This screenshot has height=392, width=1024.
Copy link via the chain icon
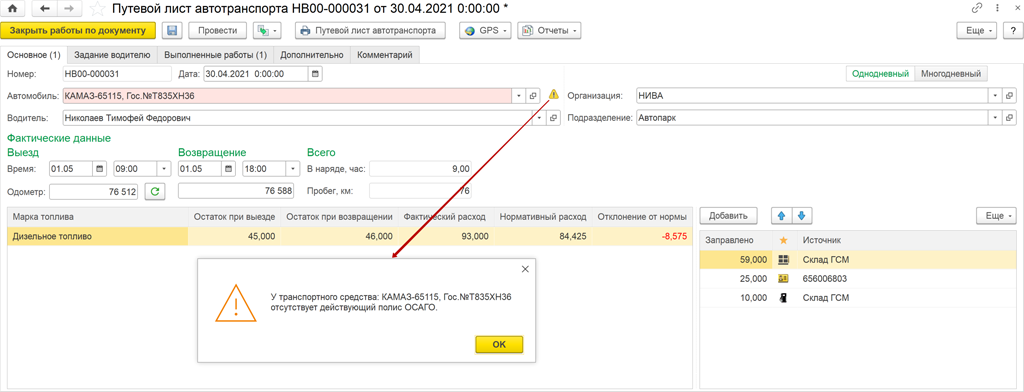pyautogui.click(x=977, y=8)
